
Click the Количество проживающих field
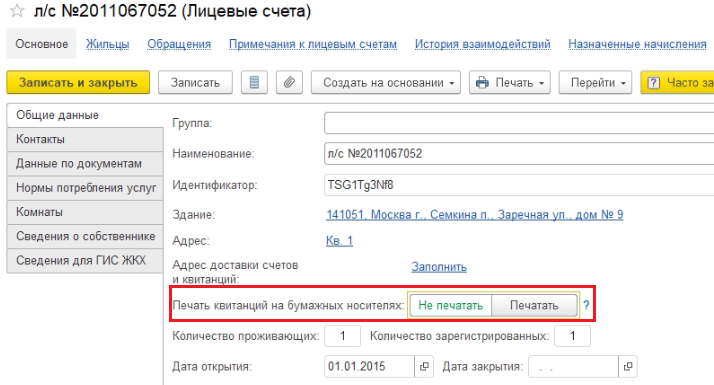342,336
